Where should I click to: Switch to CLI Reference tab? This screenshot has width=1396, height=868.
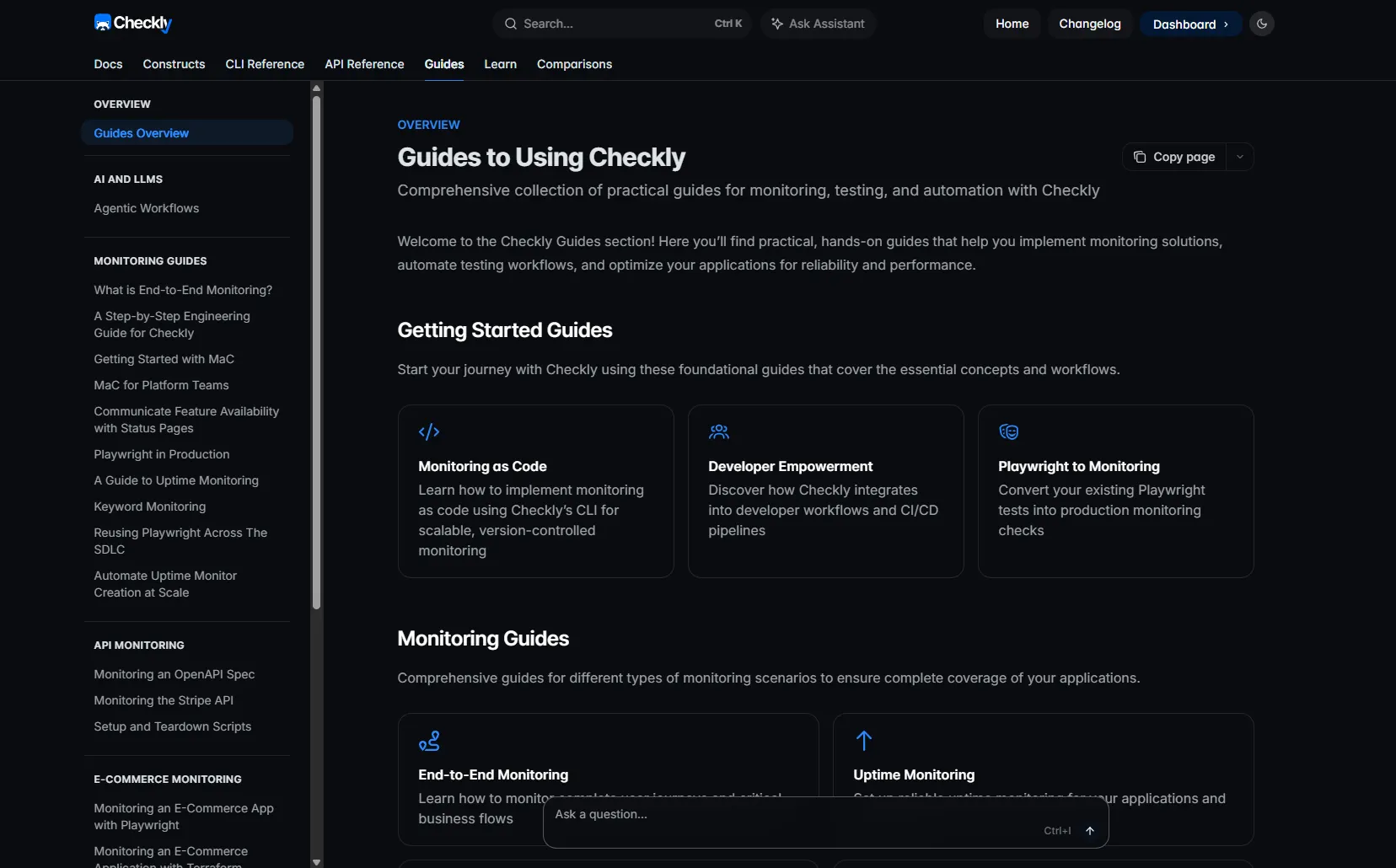click(265, 64)
